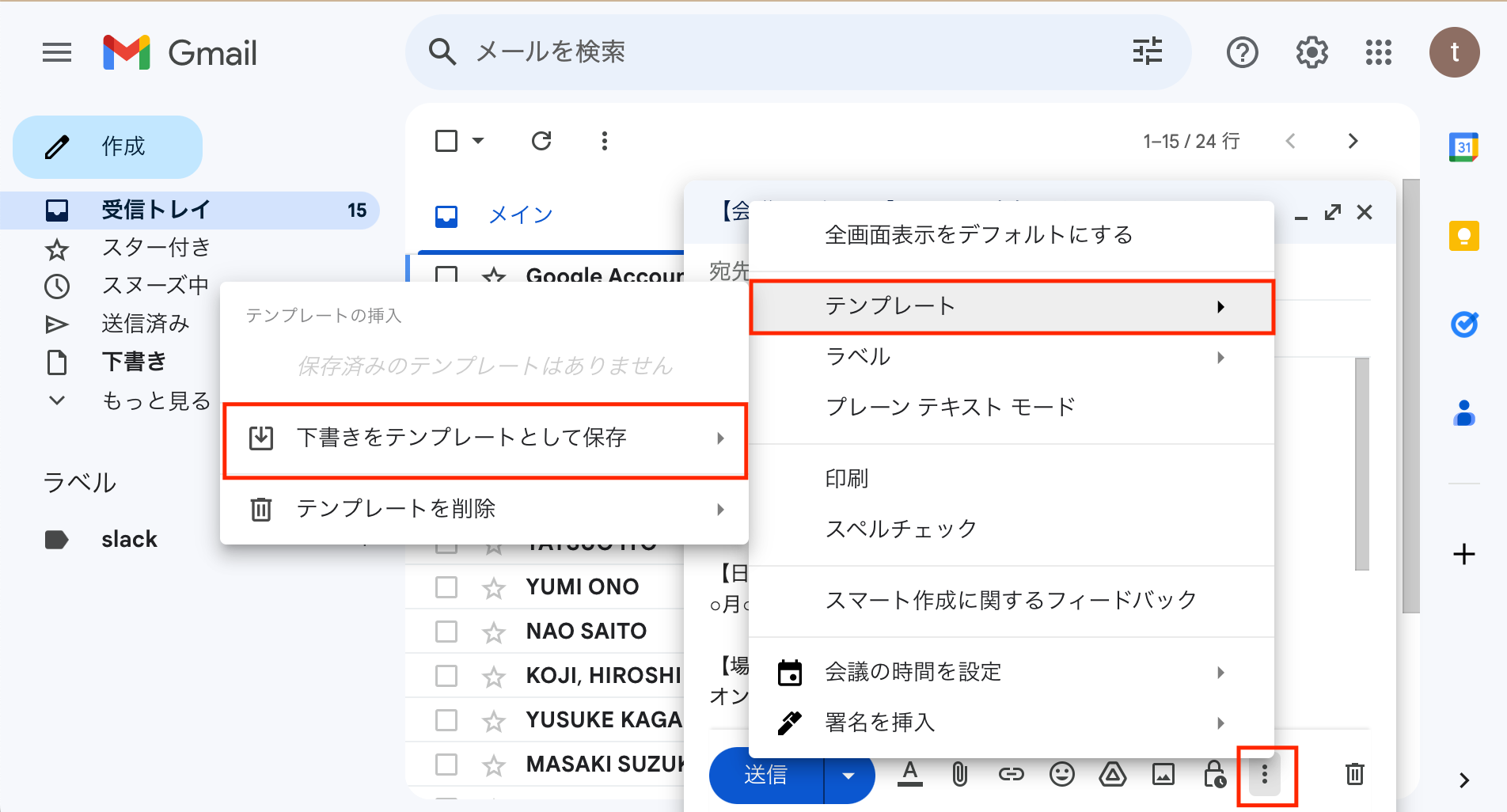1507x812 pixels.
Task: Open Google Calendar side panel
Action: [x=1463, y=147]
